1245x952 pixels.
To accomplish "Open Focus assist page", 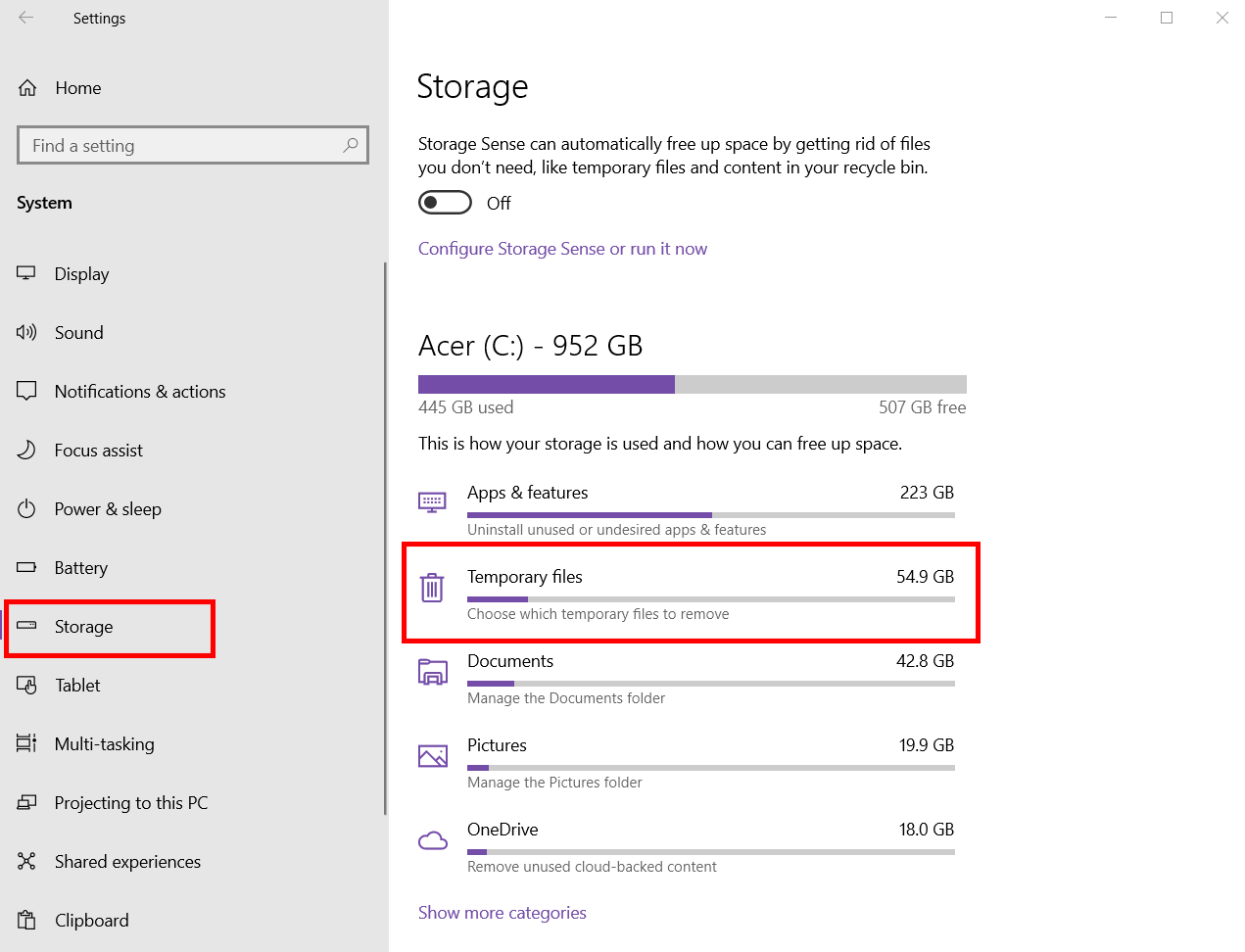I will point(194,451).
